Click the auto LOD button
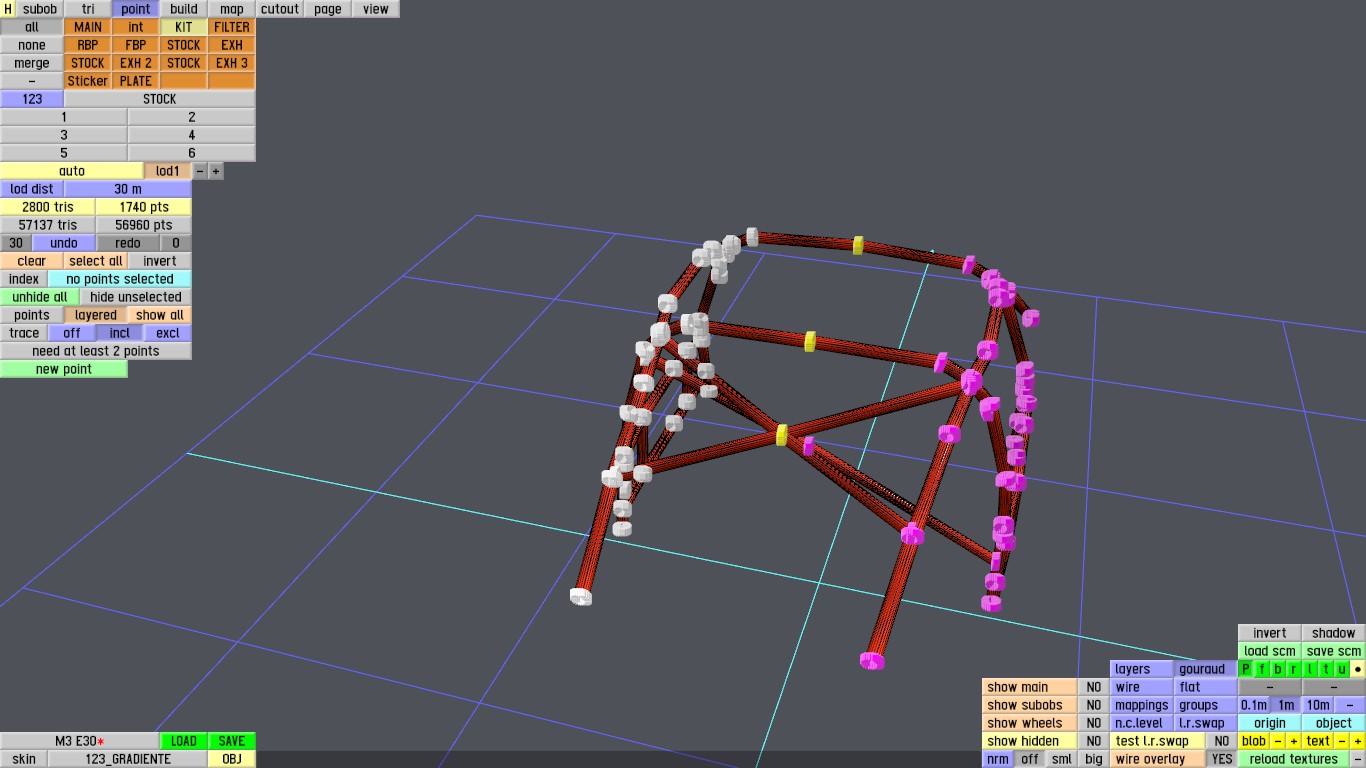Image resolution: width=1366 pixels, height=768 pixels. 72,171
